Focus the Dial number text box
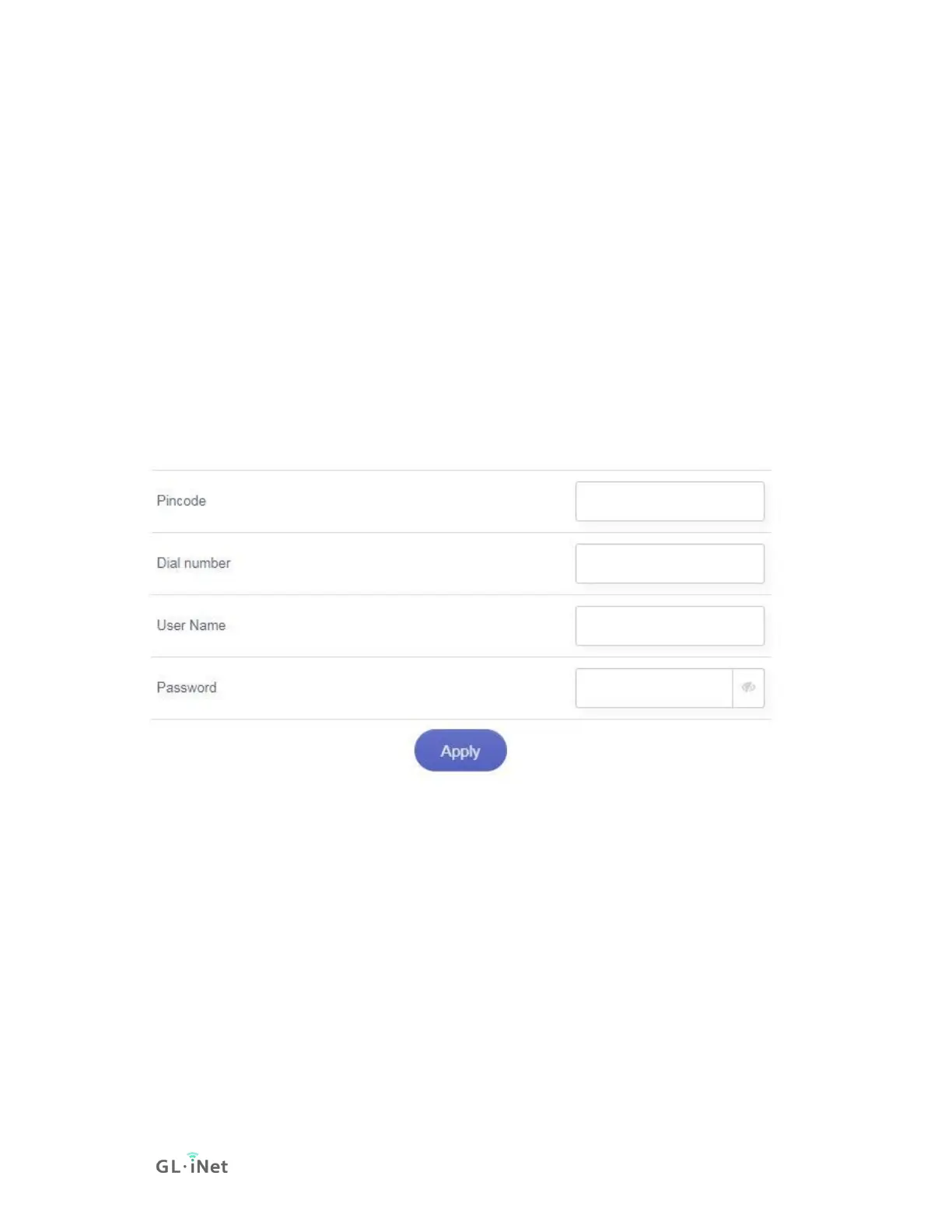 [670, 563]
